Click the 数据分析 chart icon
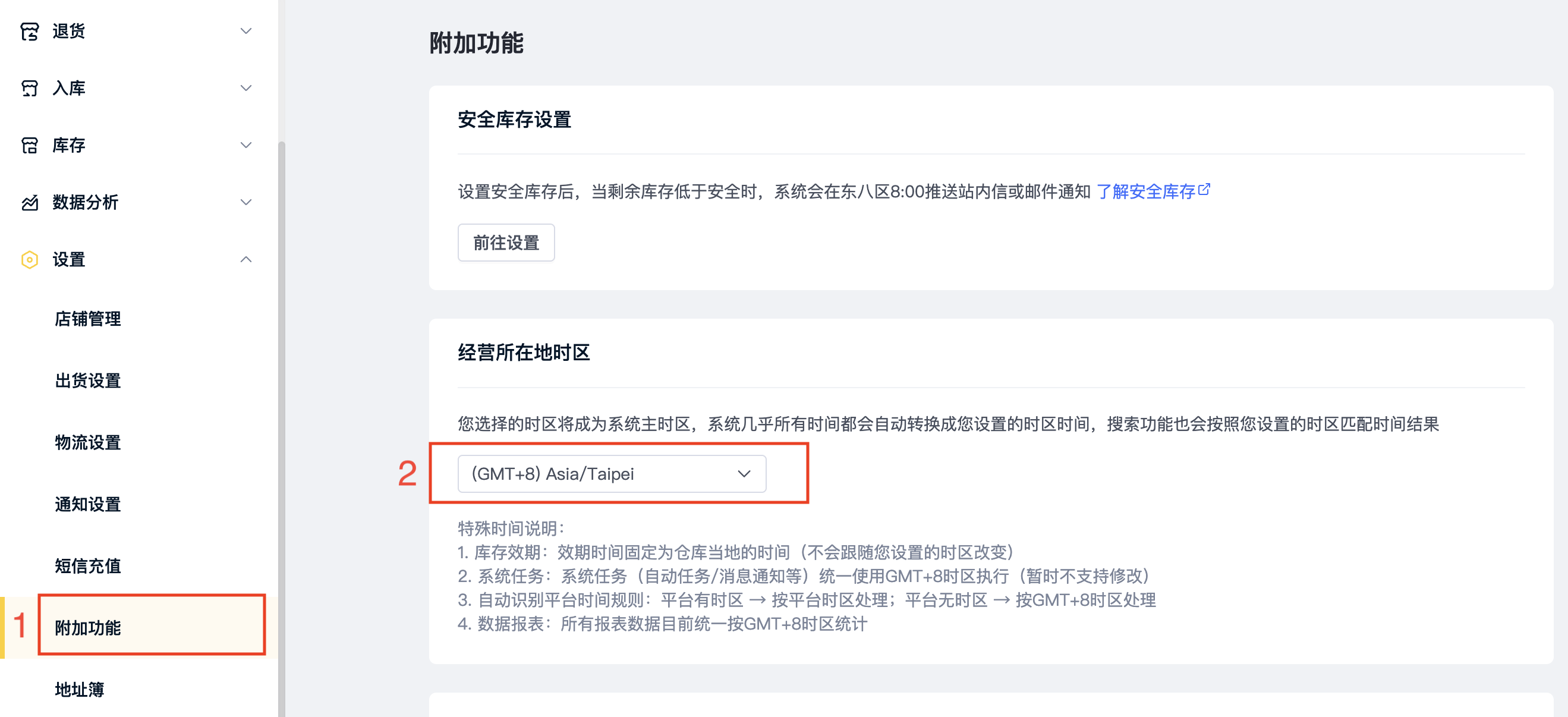 29,203
